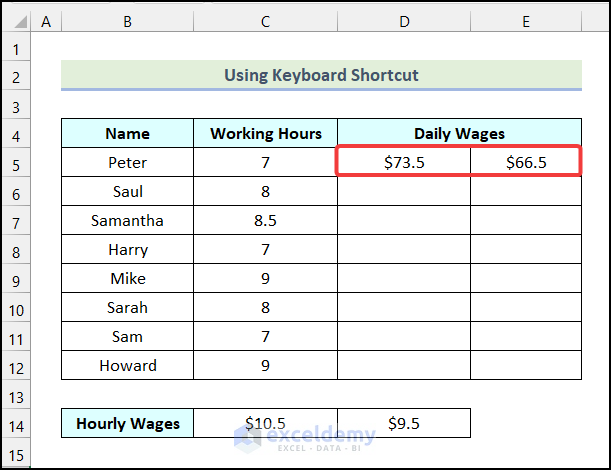The height and width of the screenshot is (470, 611).
Task: Select column E header
Action: point(525,21)
